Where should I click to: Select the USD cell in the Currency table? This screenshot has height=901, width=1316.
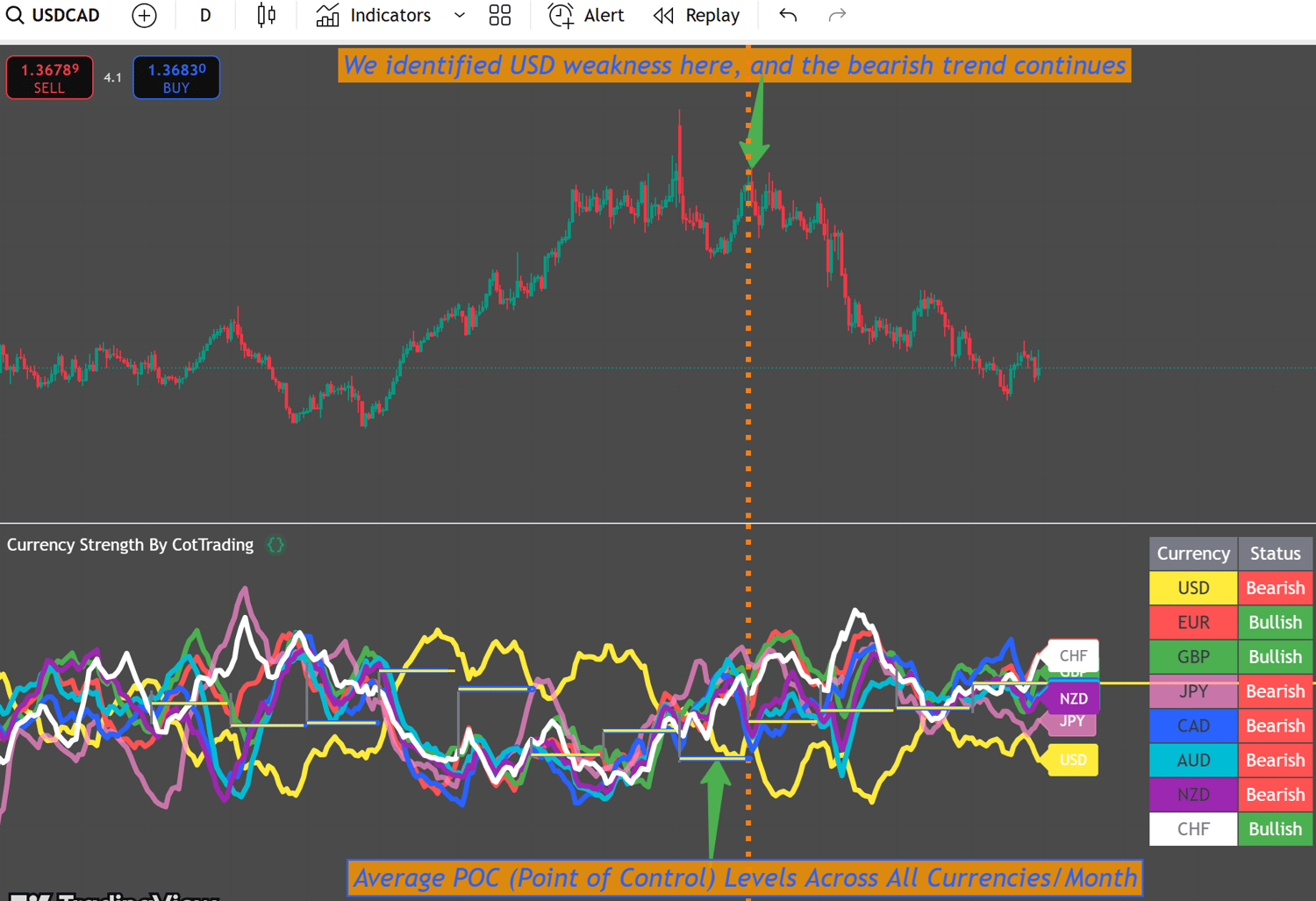point(1193,588)
